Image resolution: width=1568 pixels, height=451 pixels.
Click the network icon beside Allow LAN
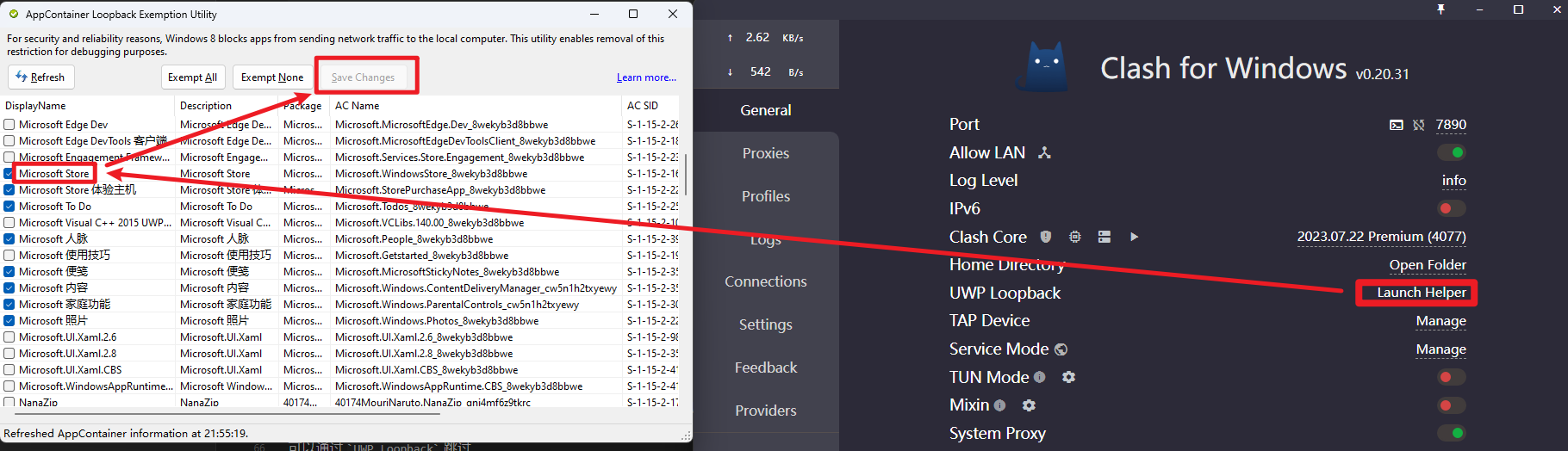1044,152
